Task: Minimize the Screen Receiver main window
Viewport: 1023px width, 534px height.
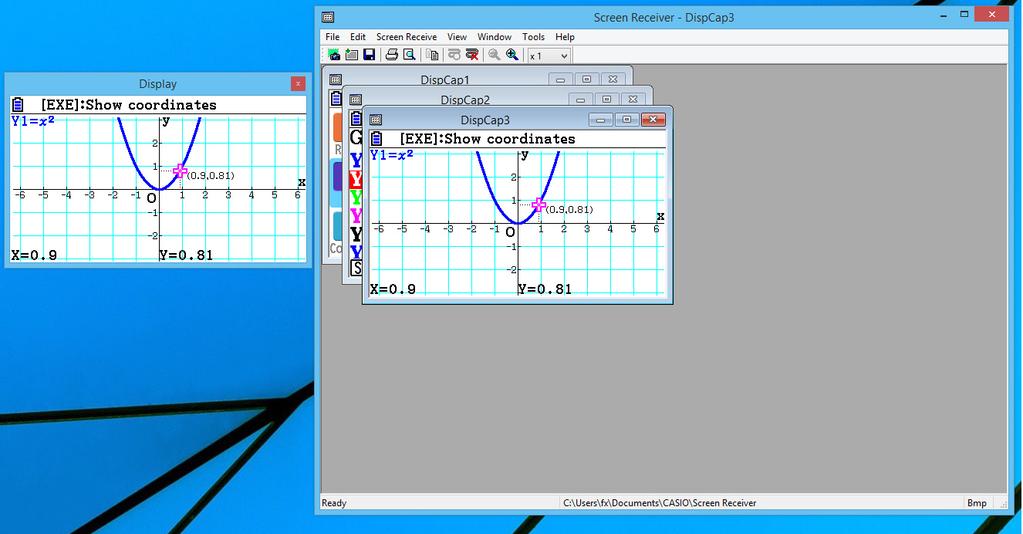Action: tap(944, 14)
